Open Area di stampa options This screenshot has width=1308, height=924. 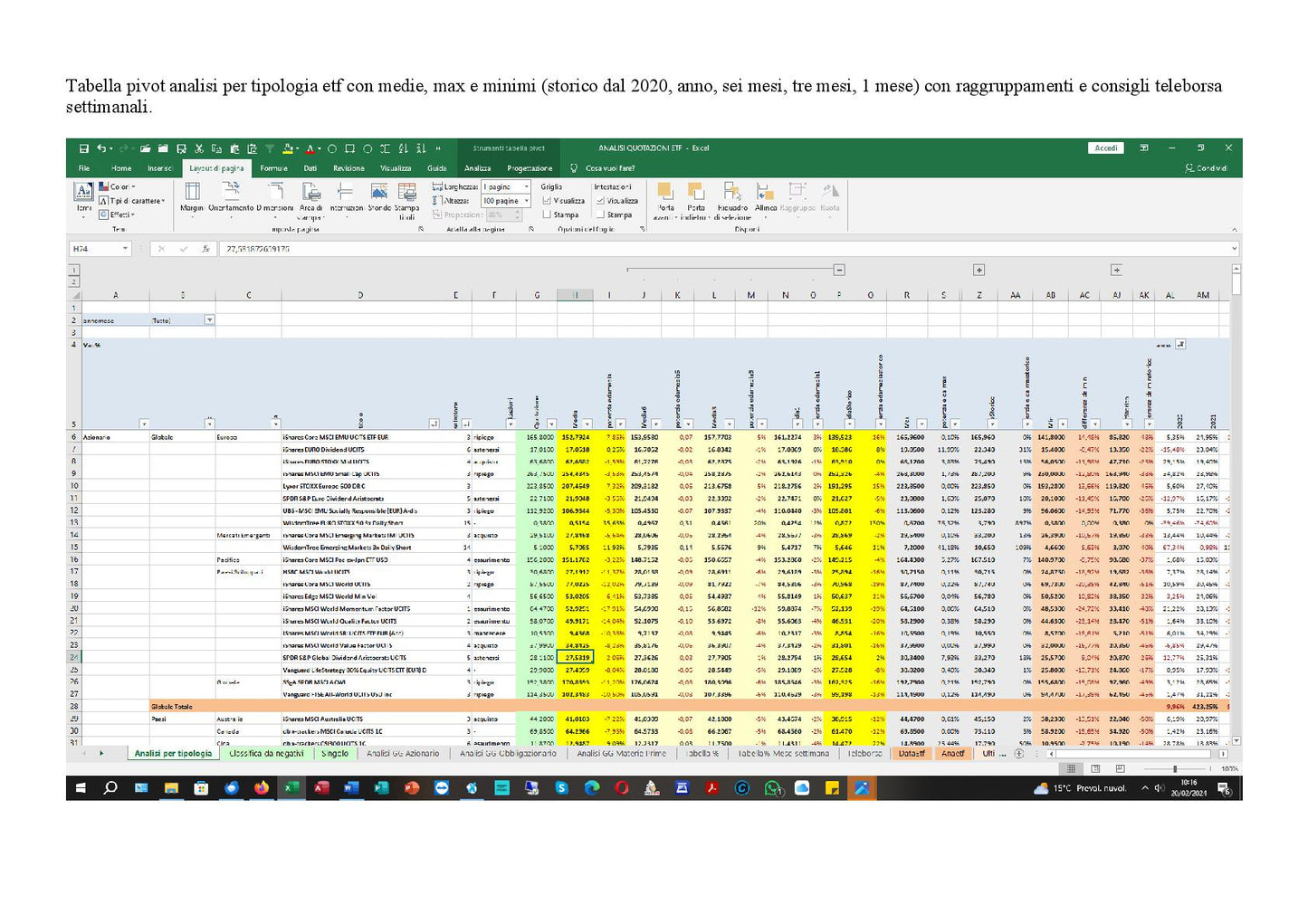tap(310, 201)
